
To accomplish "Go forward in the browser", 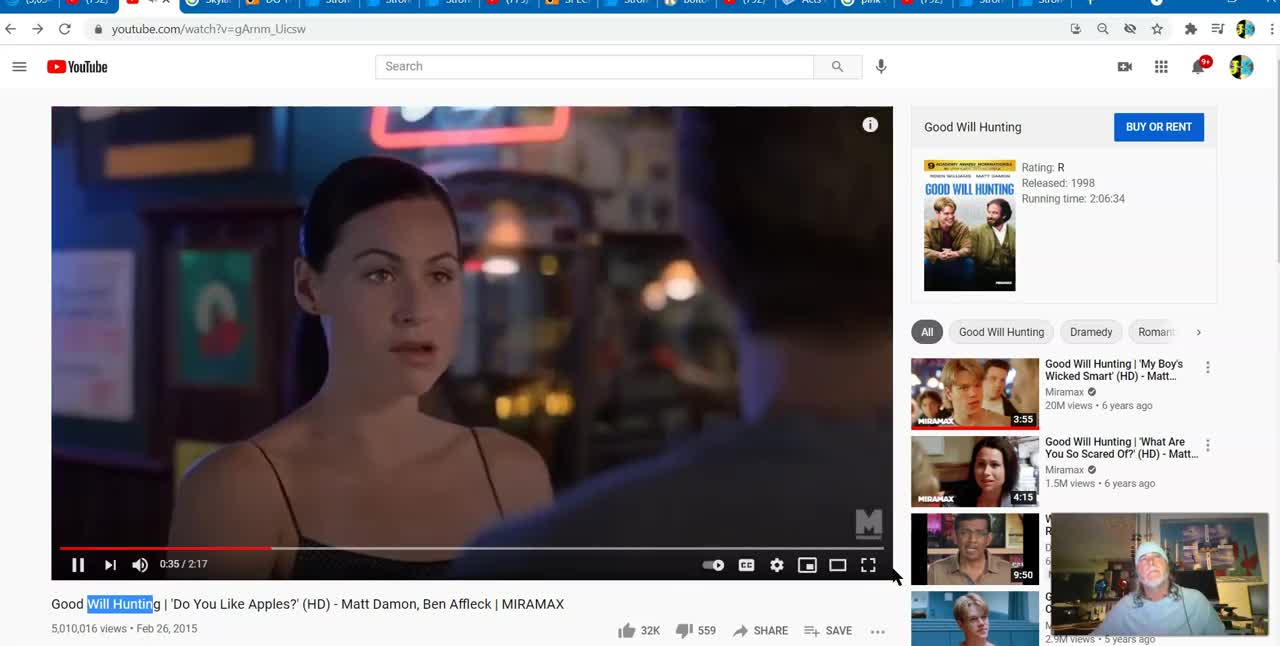I will [38, 29].
